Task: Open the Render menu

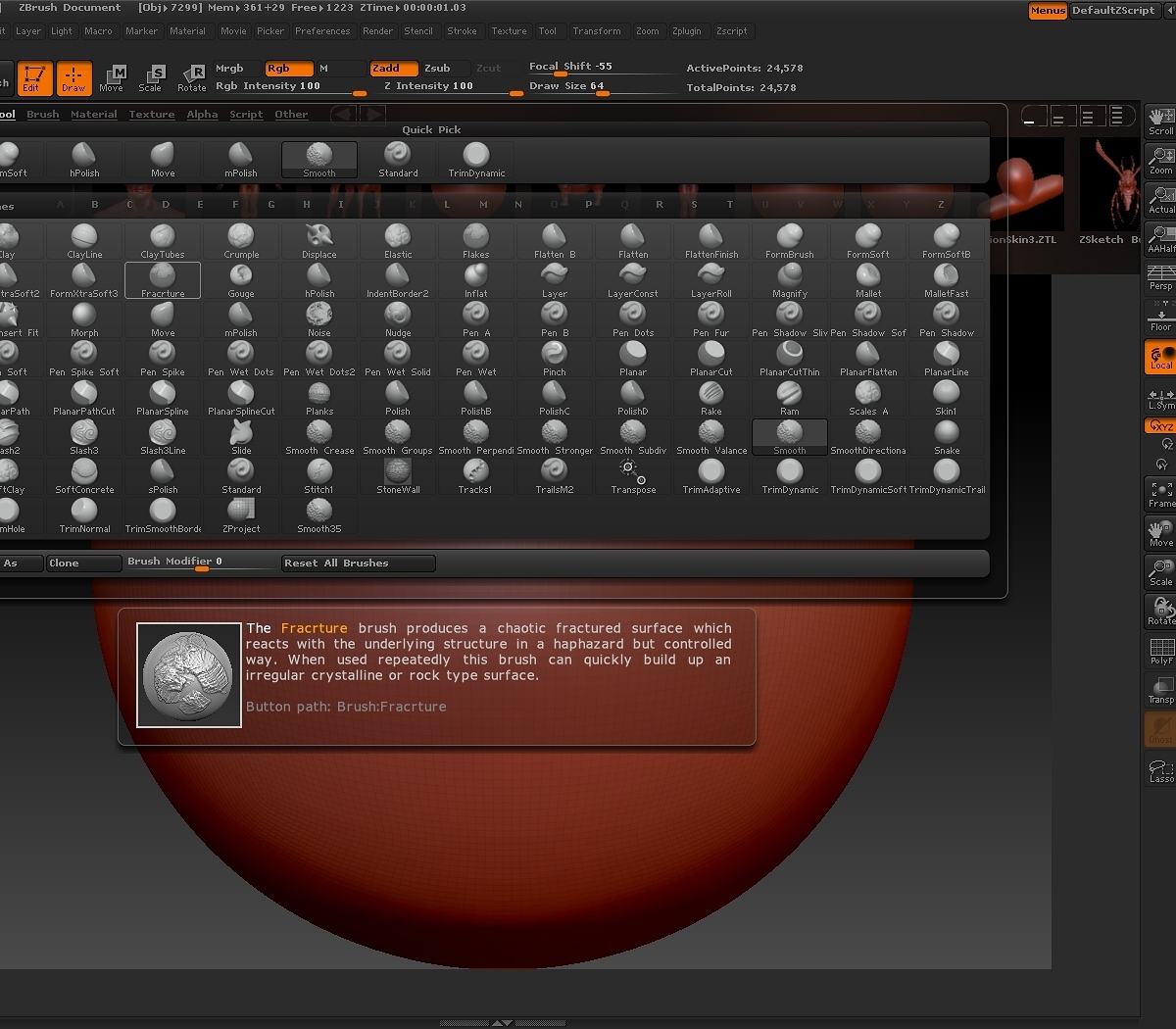Action: 378,31
